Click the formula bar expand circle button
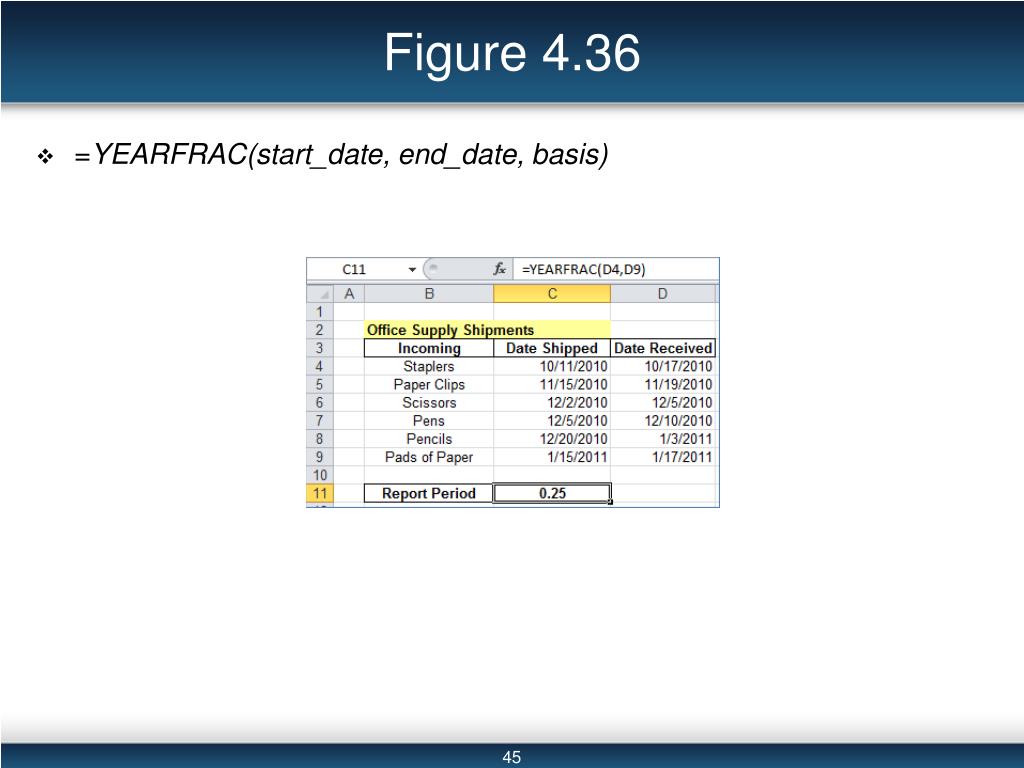The image size is (1024, 768). 434,268
